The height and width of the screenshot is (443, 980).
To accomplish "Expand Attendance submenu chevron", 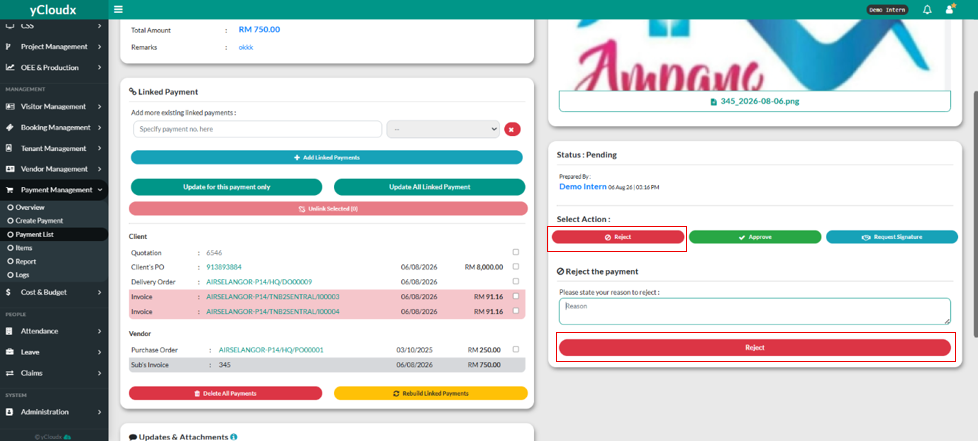I will tap(99, 331).
